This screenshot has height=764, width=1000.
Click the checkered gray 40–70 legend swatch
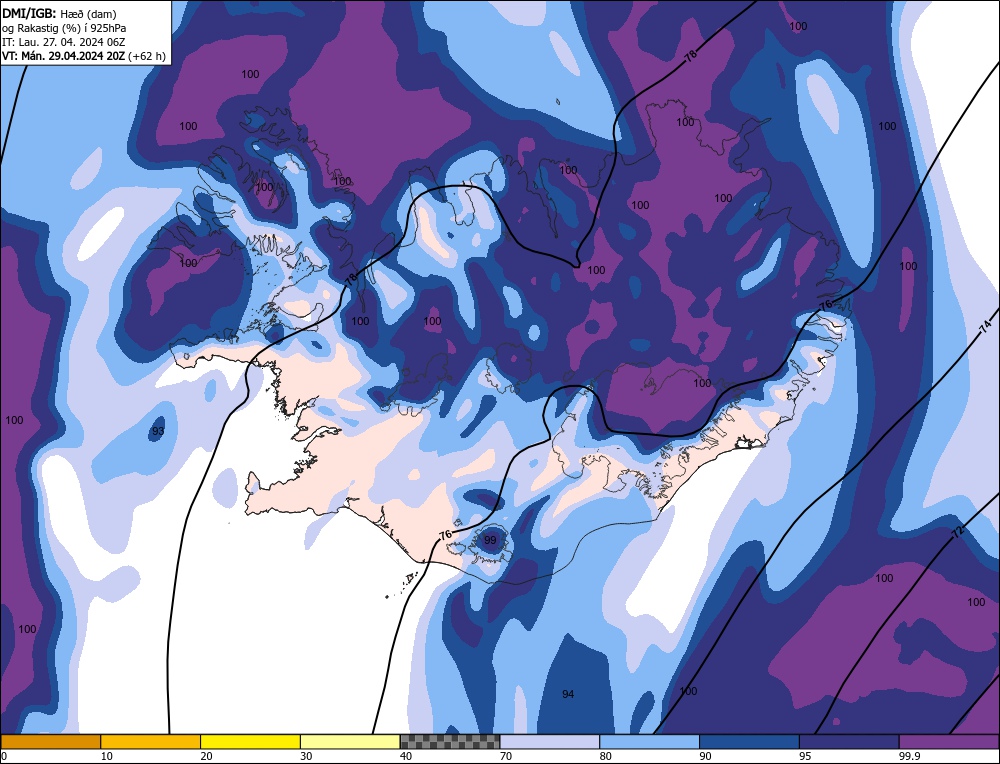(x=450, y=741)
